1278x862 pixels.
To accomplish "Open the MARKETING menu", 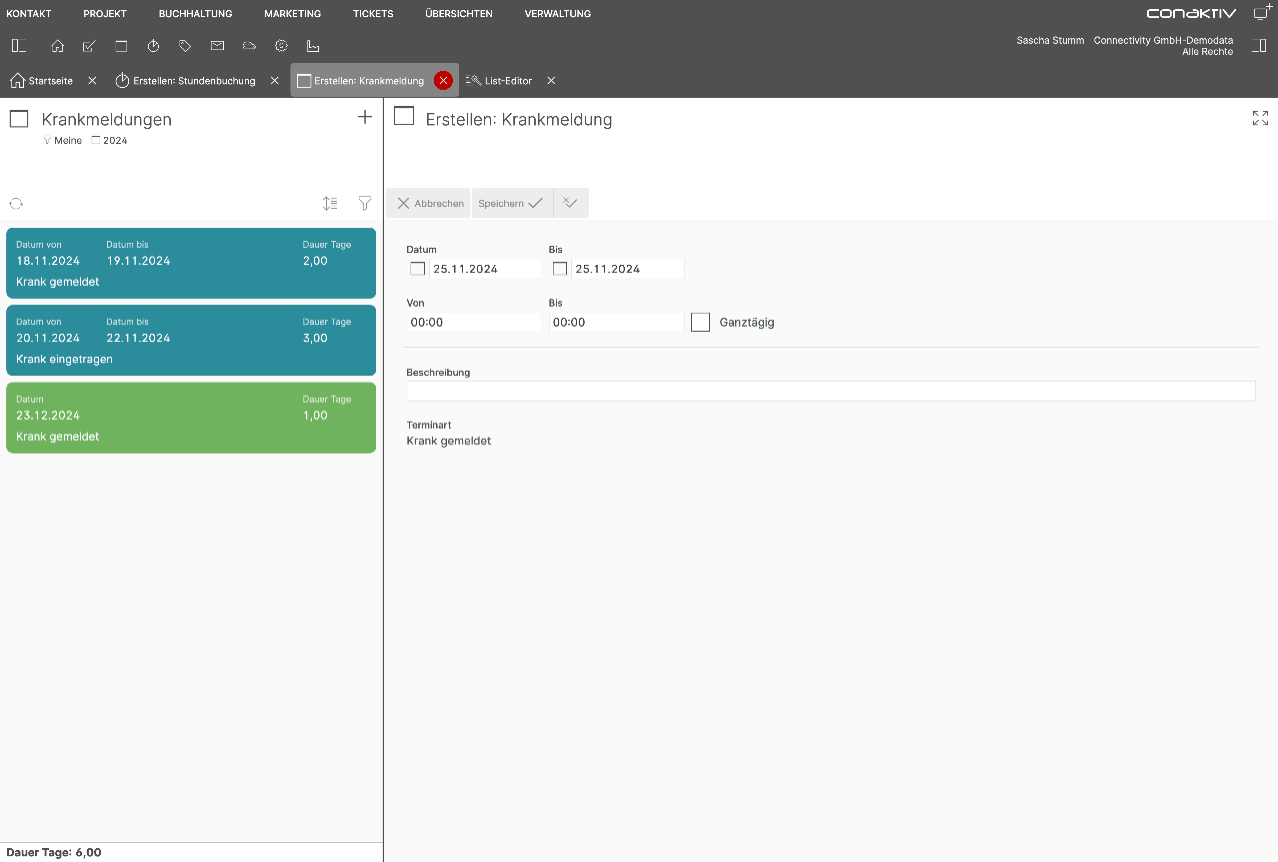I will pyautogui.click(x=293, y=14).
